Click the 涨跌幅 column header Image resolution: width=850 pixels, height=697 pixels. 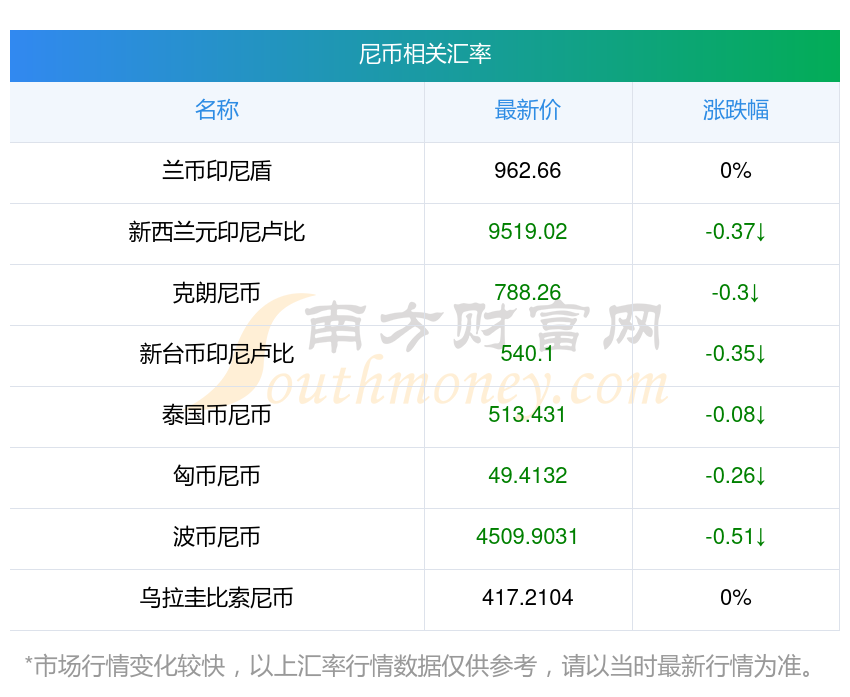coord(735,110)
